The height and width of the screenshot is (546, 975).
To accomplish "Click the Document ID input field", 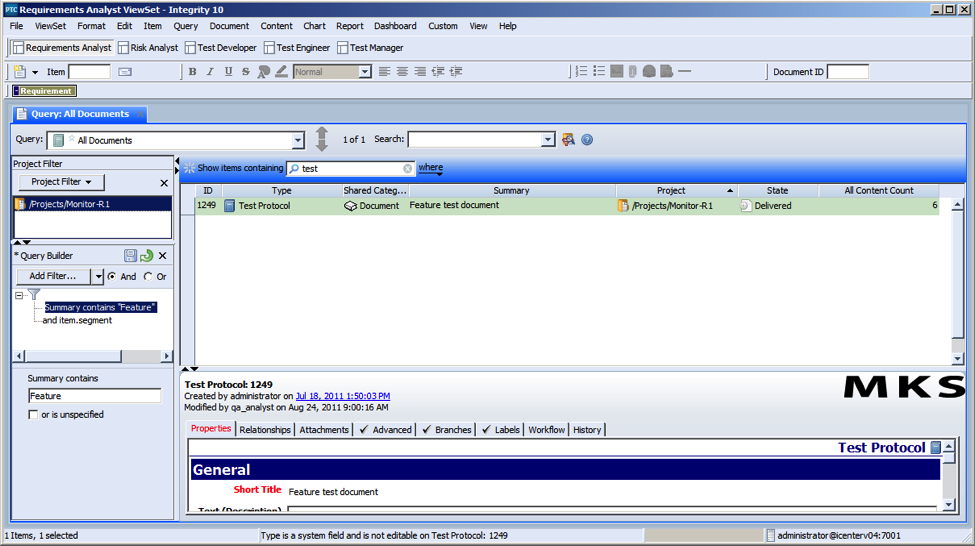I will coord(848,72).
